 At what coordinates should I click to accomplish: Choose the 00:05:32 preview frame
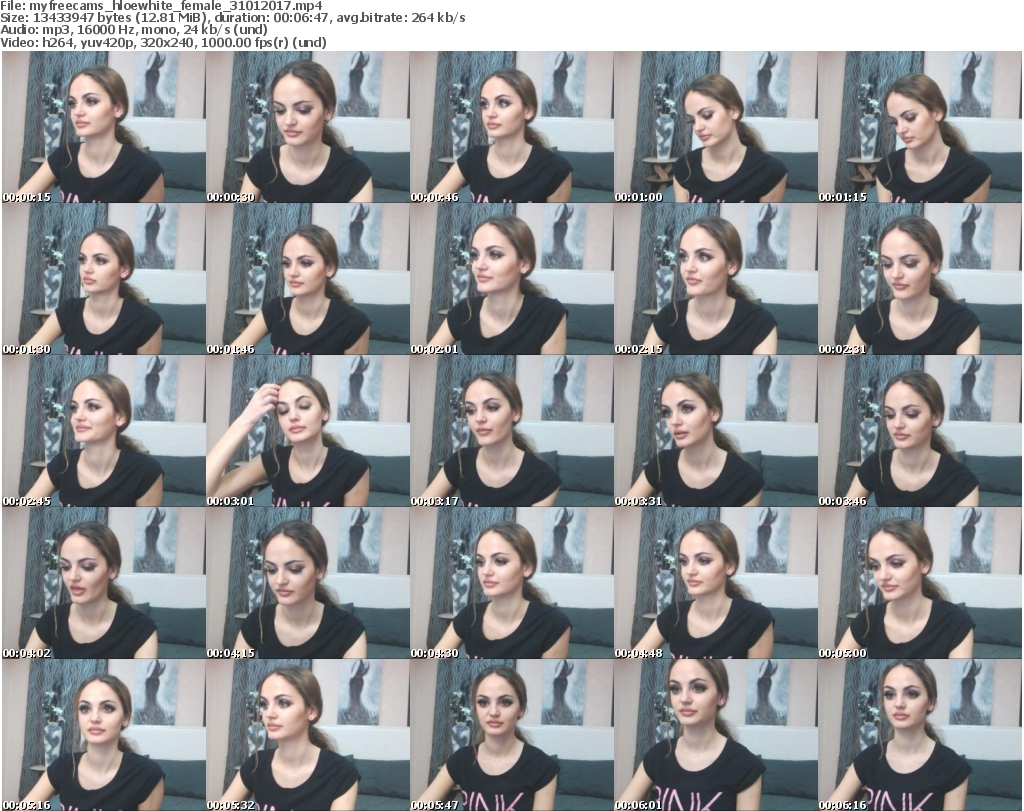[x=308, y=735]
